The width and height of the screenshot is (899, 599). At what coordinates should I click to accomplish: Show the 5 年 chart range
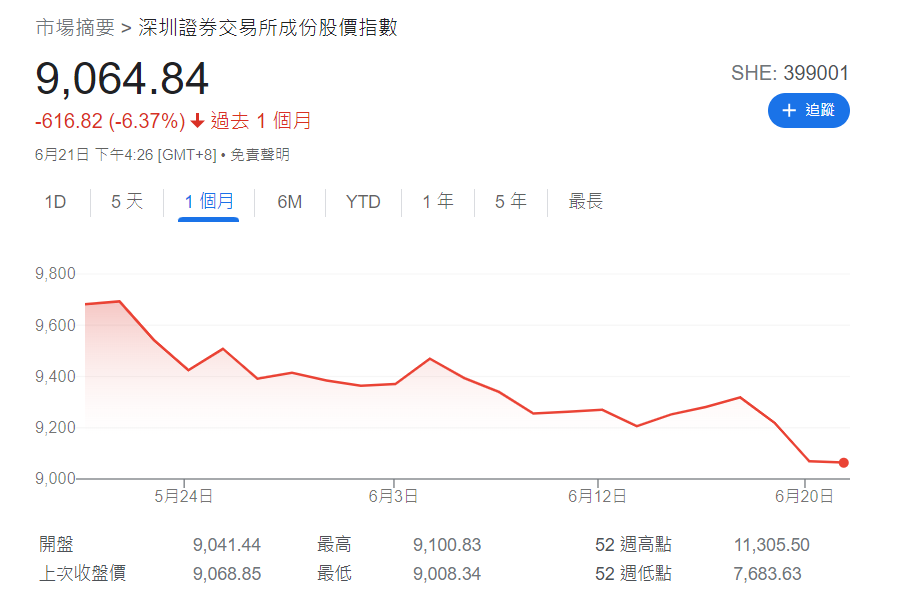(x=510, y=202)
